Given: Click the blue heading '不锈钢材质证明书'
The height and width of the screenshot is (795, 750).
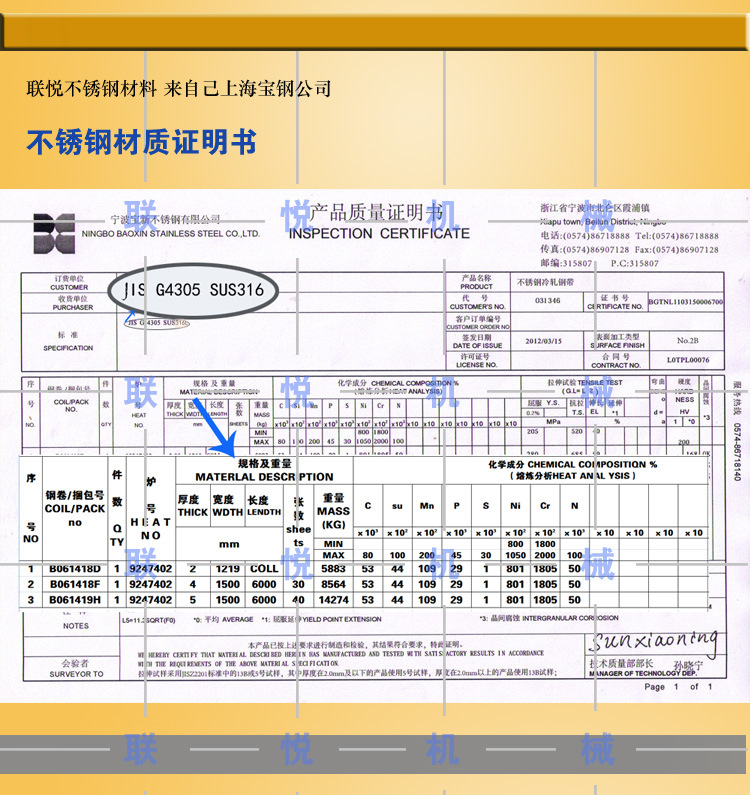Looking at the screenshot, I should (x=141, y=142).
